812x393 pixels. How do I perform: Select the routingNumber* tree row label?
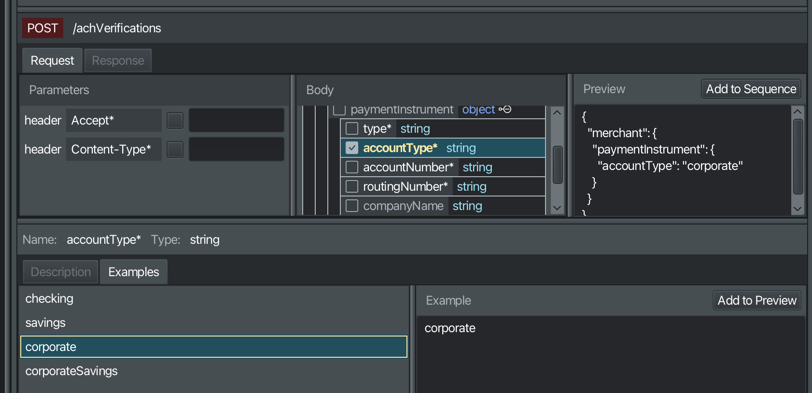405,186
